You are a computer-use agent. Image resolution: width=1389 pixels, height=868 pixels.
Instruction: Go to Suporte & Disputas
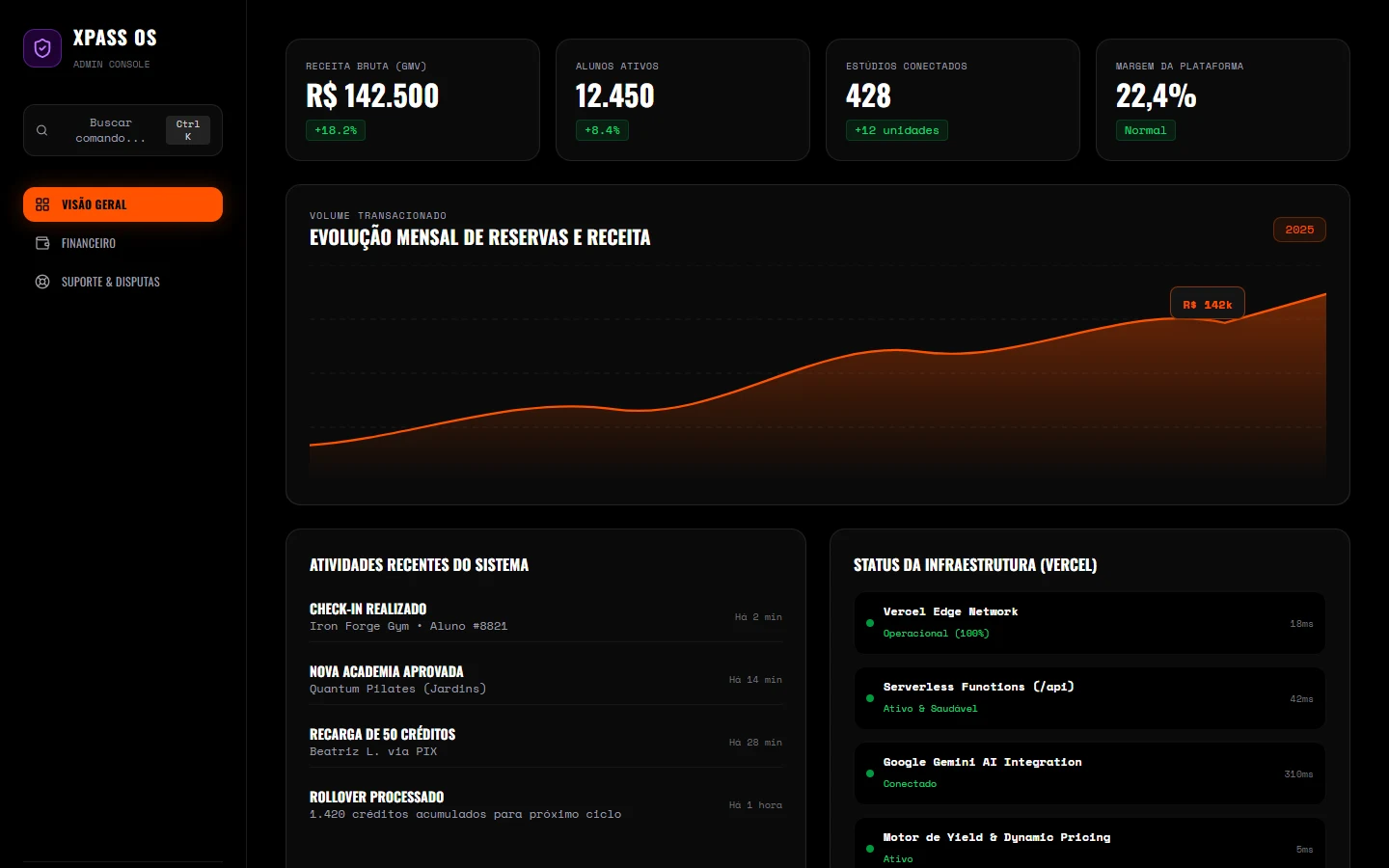coord(123,282)
